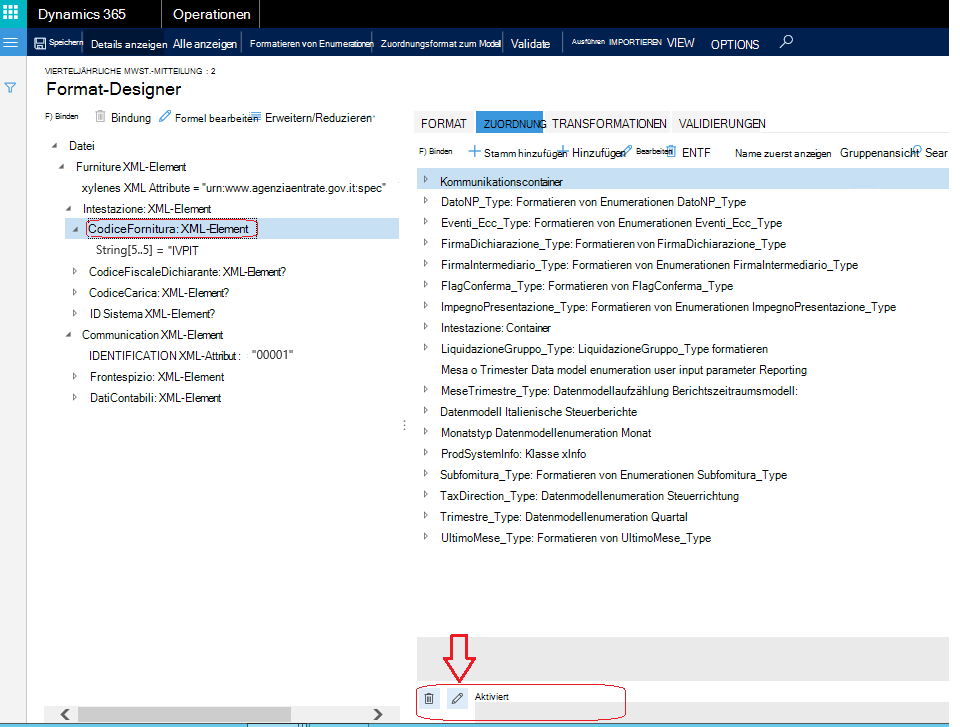Viewport: 960px width, 727px height.
Task: Click the edit pencil icon beside Aktiviert
Action: click(457, 698)
